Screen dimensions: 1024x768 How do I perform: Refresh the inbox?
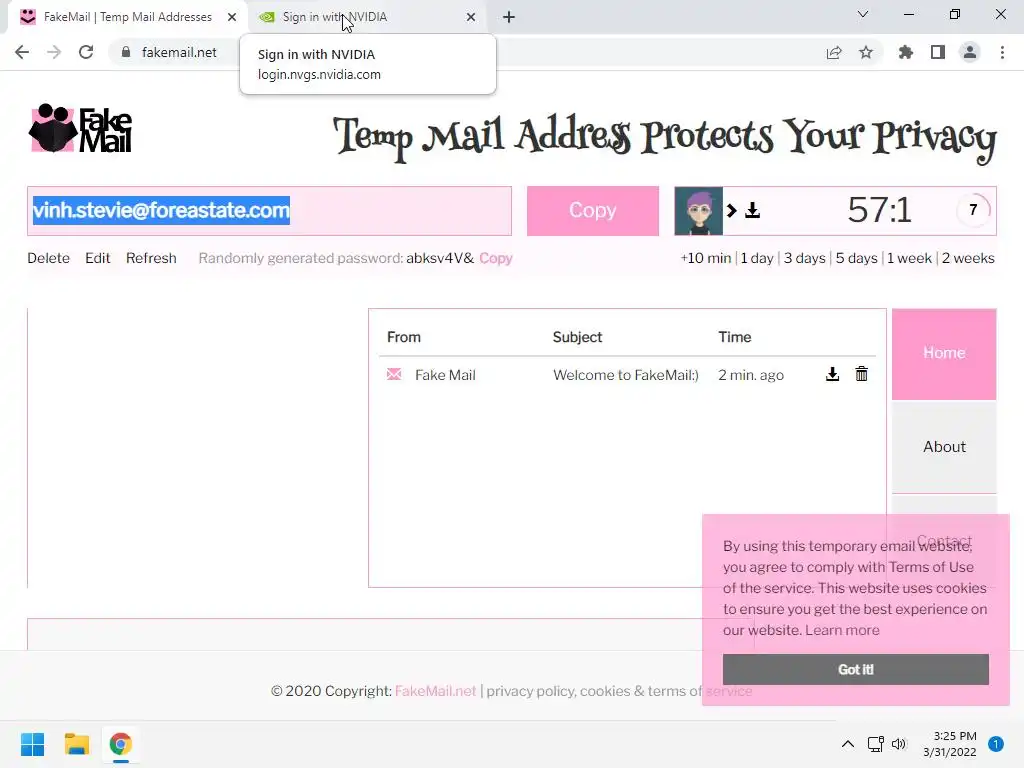pos(151,258)
